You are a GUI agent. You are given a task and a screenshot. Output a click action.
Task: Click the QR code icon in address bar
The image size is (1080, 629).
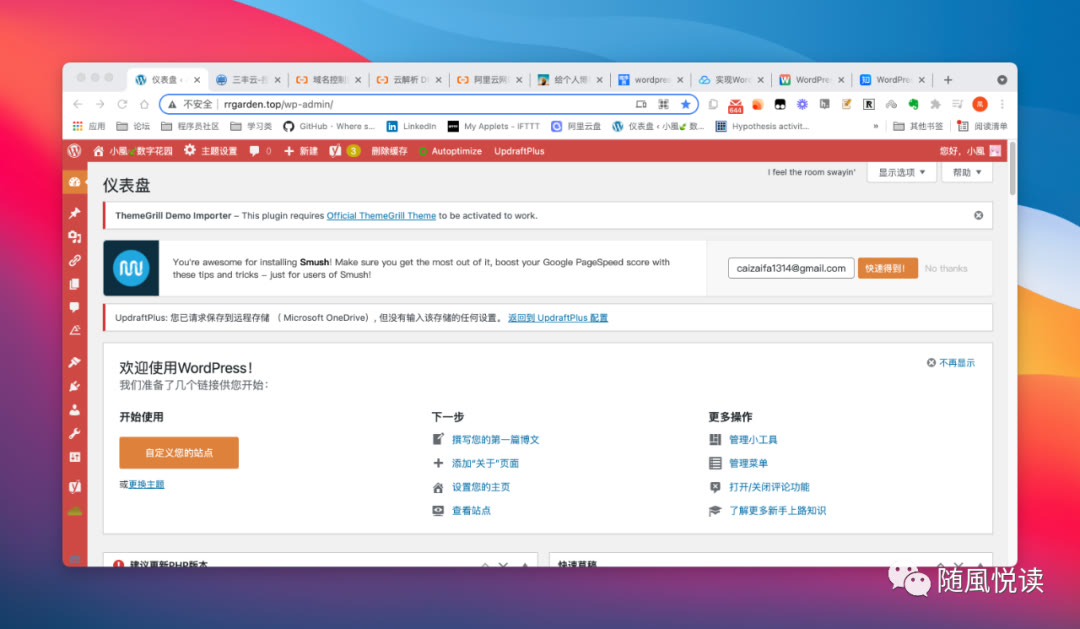point(663,104)
